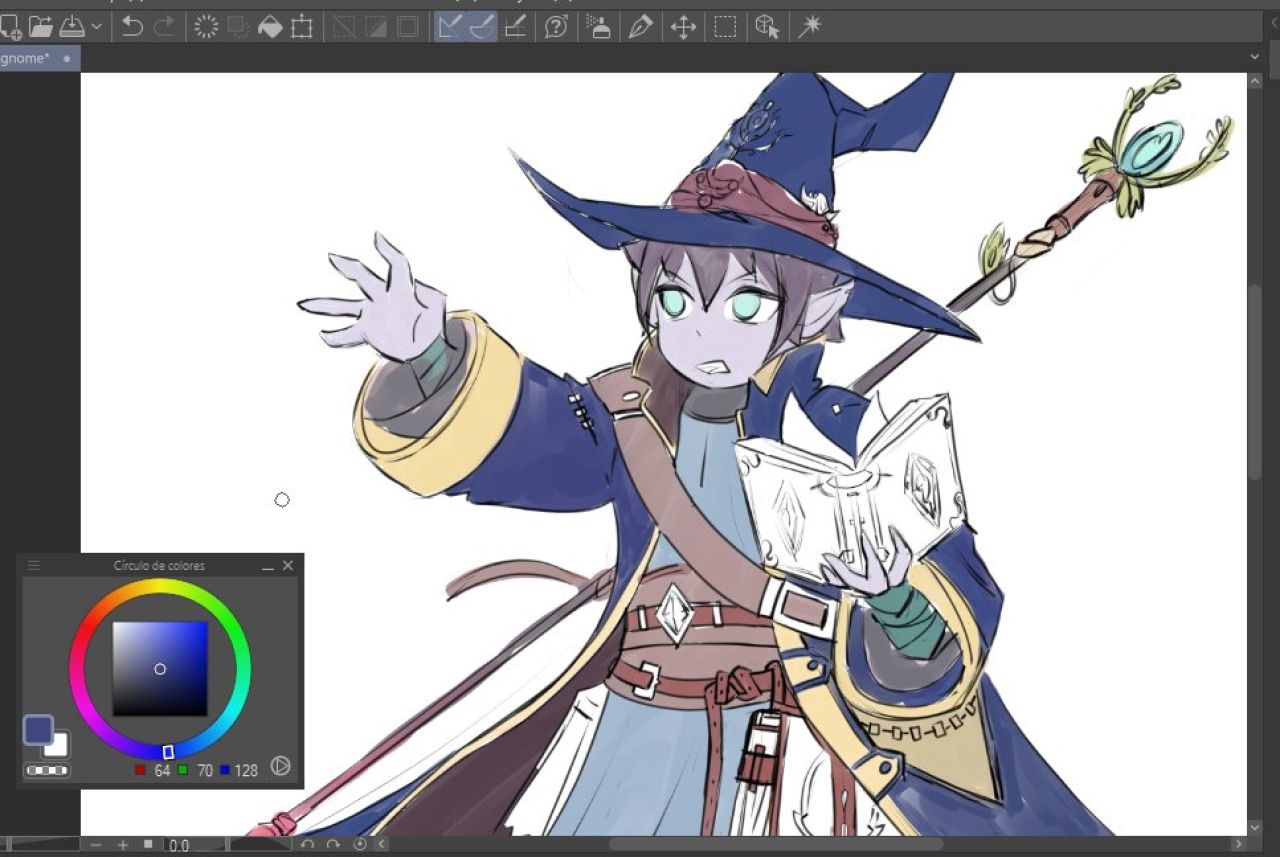Viewport: 1280px width, 857px height.
Task: Click the Undo arrow in the toolbar
Action: coord(132,27)
